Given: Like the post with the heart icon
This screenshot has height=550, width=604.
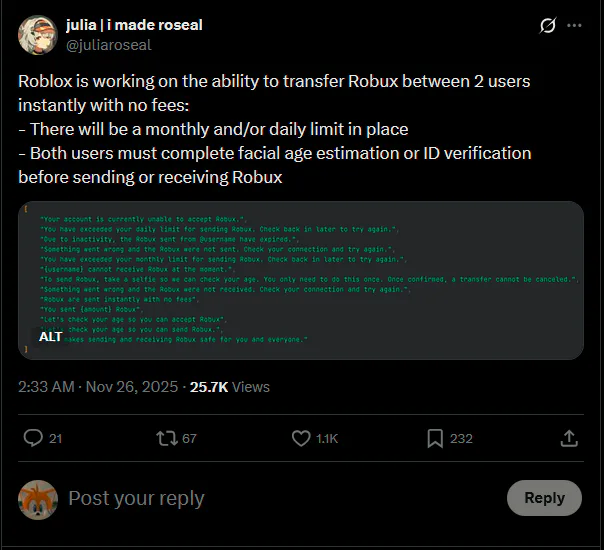Looking at the screenshot, I should pos(300,438).
